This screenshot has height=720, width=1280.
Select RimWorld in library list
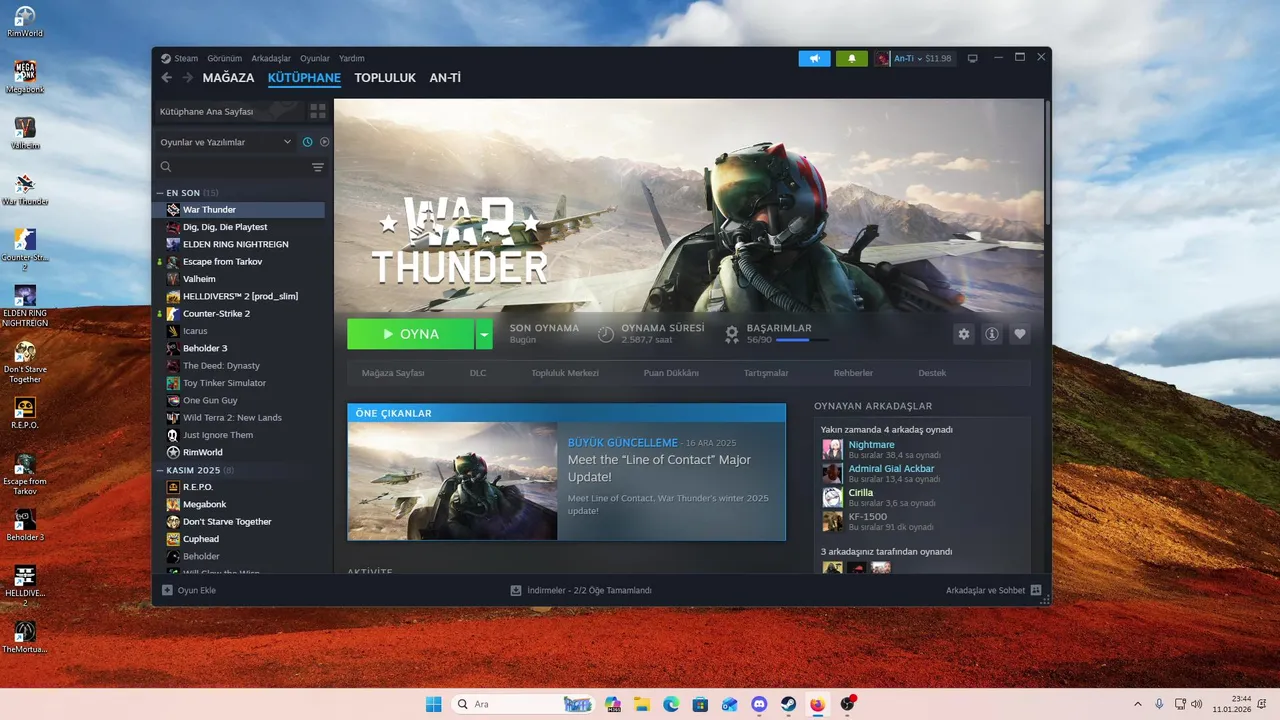[x=239, y=452]
